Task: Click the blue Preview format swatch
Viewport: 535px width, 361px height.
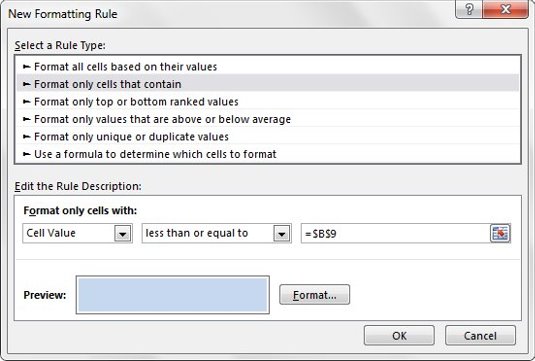Action: tap(173, 295)
